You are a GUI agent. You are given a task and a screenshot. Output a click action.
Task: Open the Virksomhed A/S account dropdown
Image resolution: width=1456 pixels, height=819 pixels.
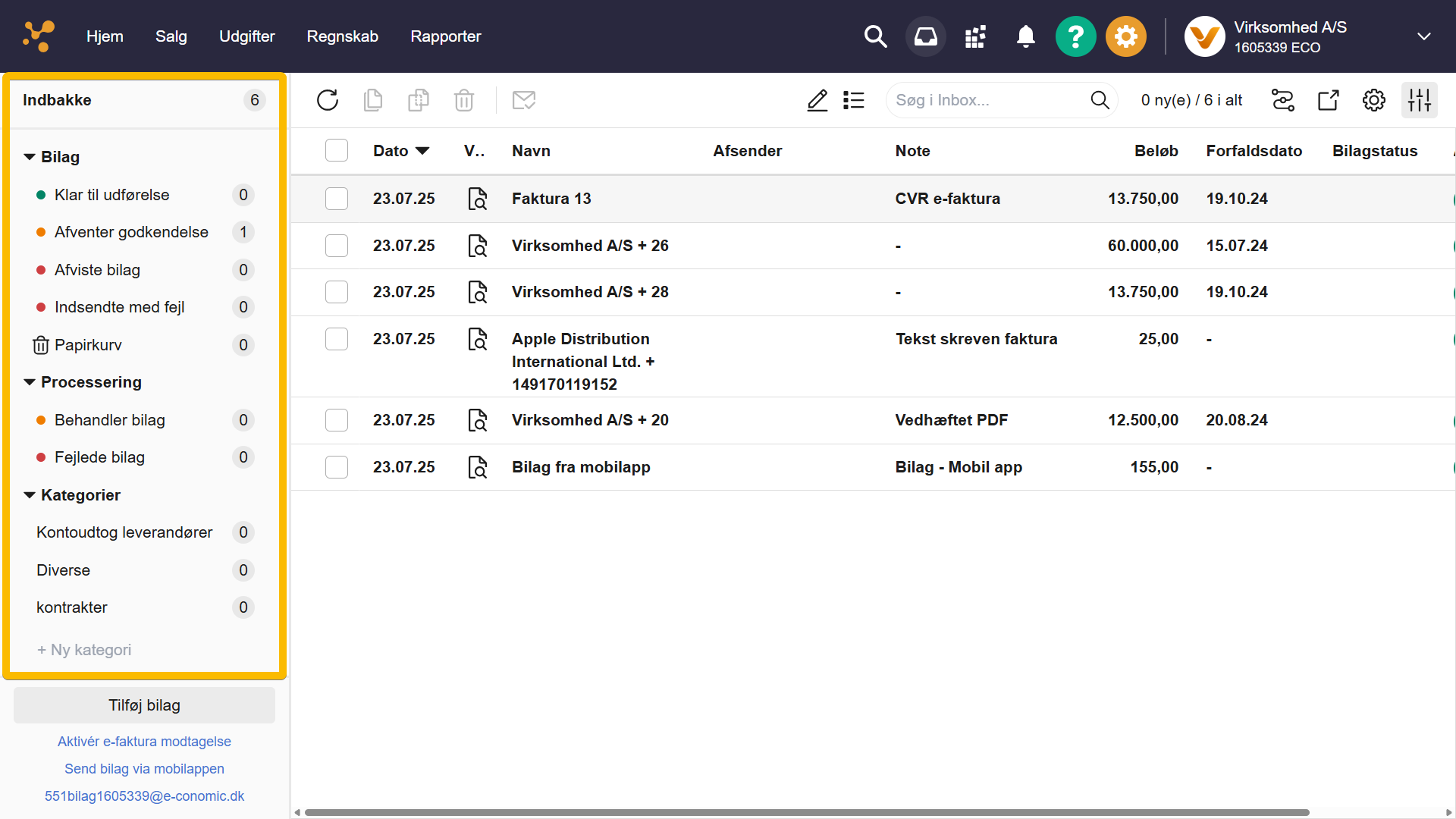pyautogui.click(x=1423, y=36)
